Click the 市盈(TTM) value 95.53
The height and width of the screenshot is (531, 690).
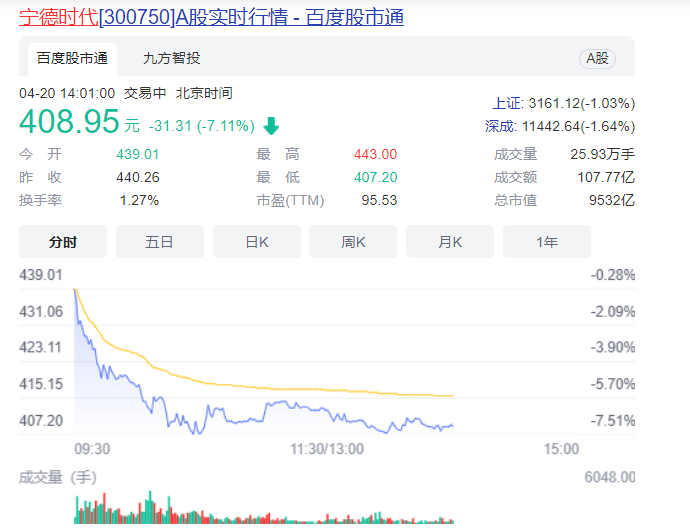[379, 200]
